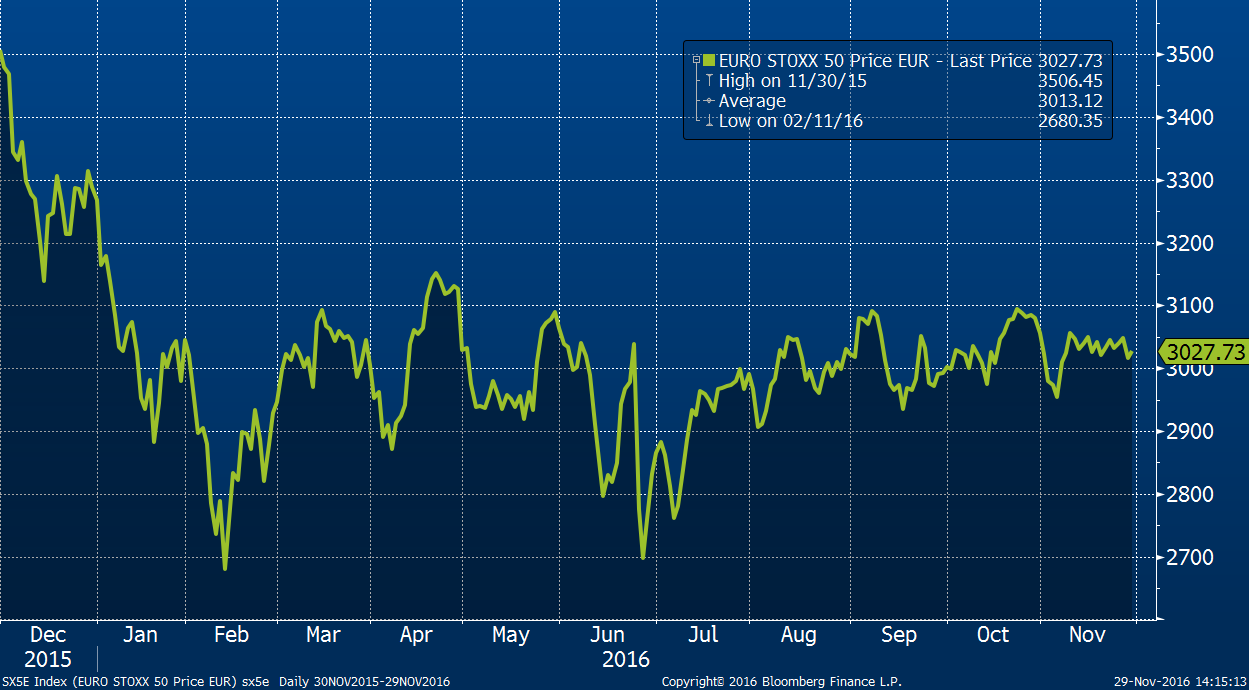The image size is (1249, 690).
Task: Click the 3506.45 high value
Action: (x=1070, y=81)
